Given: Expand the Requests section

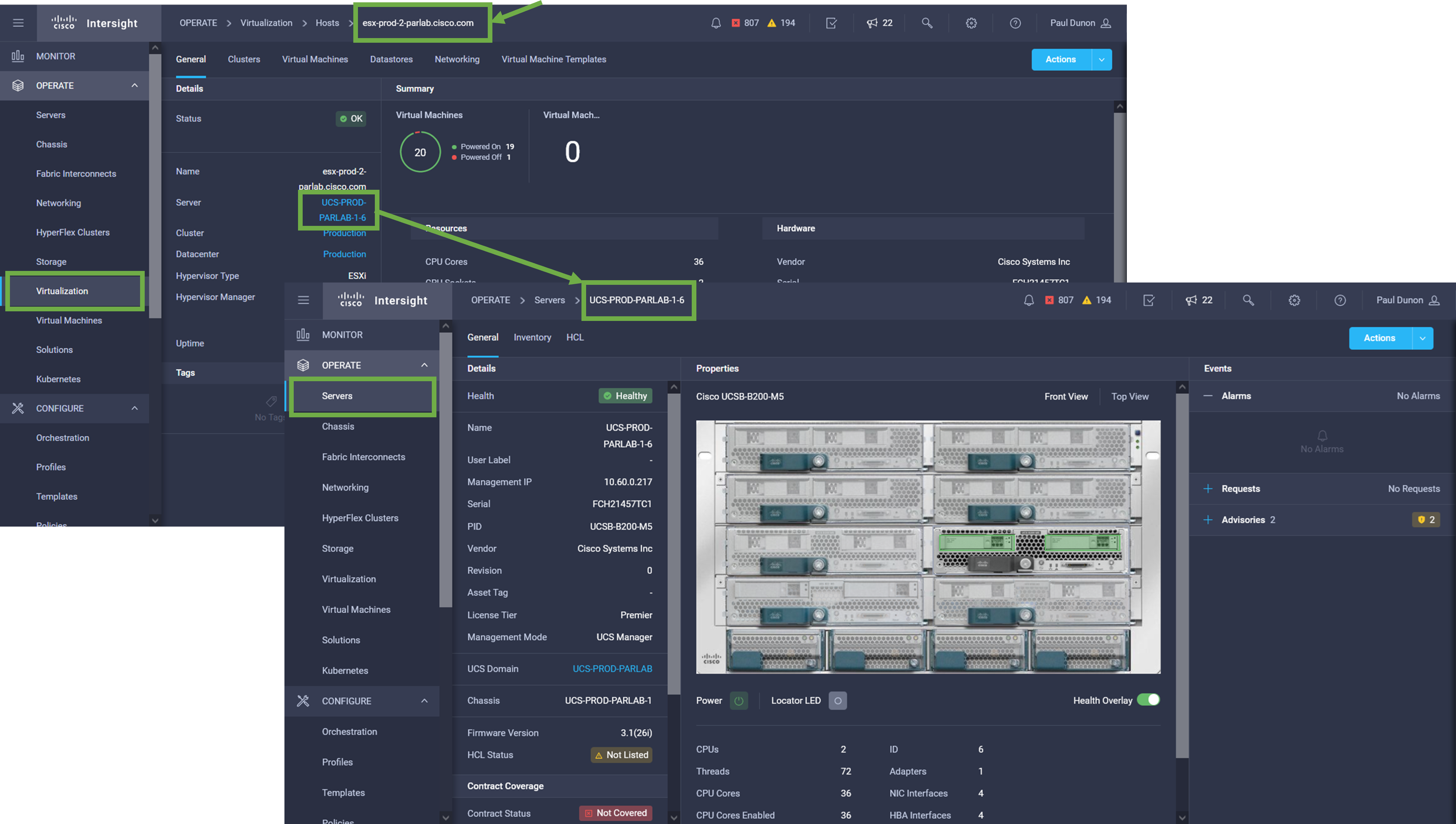Looking at the screenshot, I should click(1208, 489).
